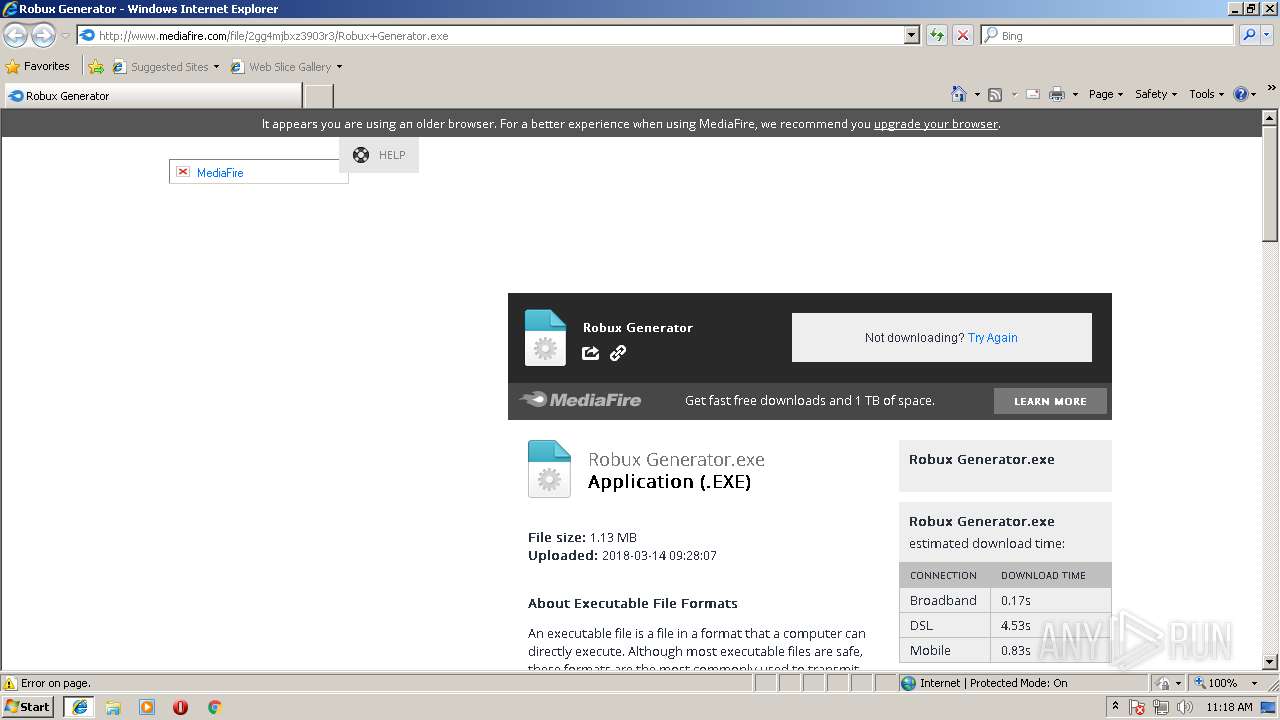Screen dimensions: 1280x720
Task: Click the upgrade your browser link
Action: 935,124
